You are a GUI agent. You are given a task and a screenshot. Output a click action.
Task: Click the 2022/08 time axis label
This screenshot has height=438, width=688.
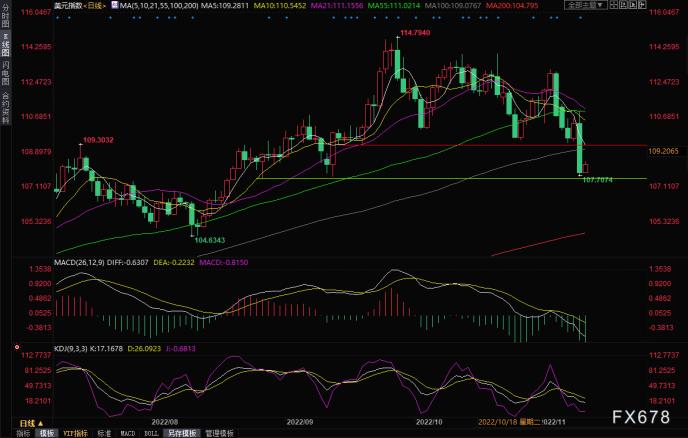165,422
